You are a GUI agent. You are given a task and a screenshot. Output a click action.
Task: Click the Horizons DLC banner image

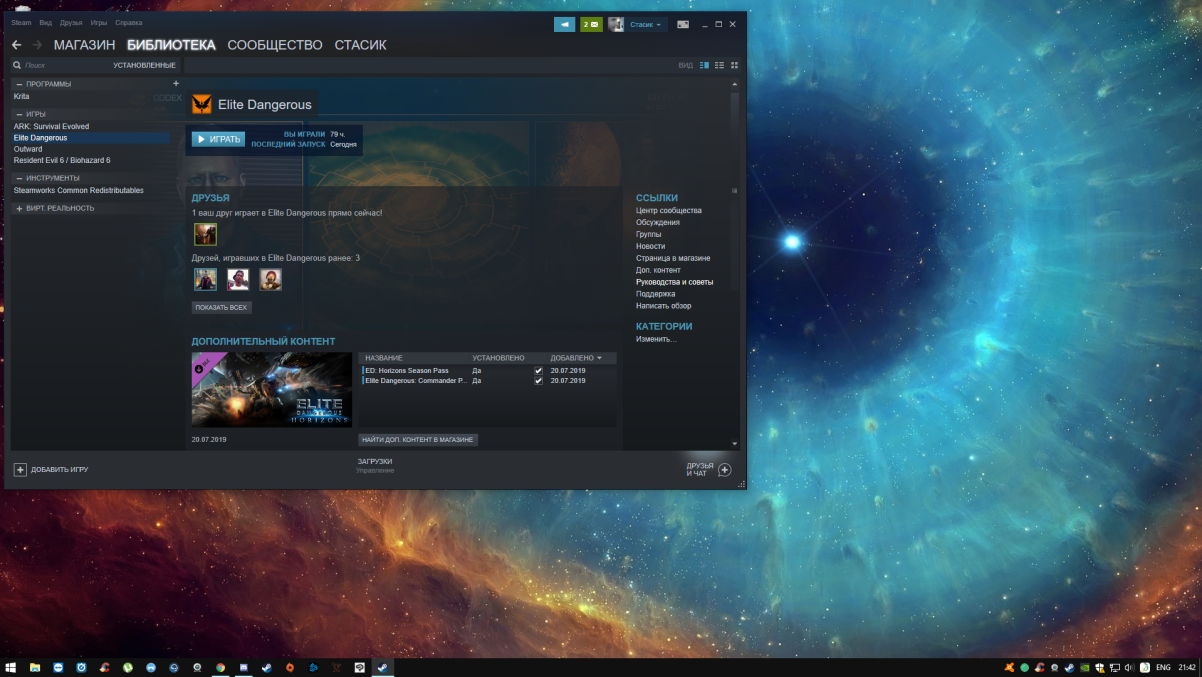click(272, 390)
